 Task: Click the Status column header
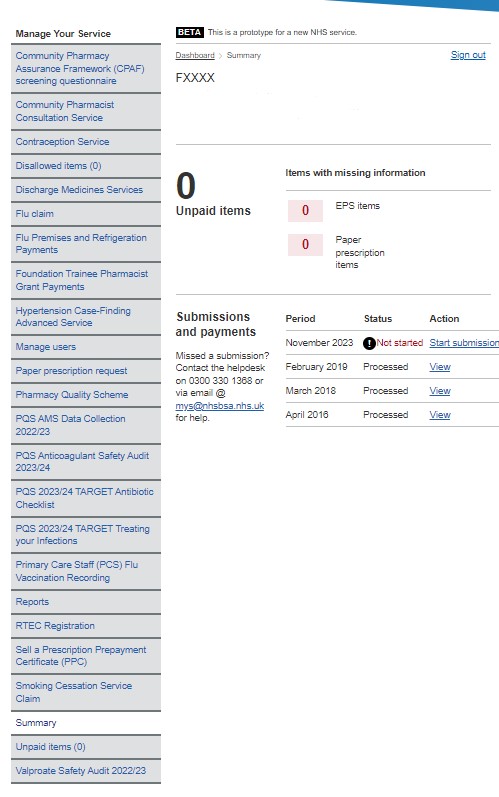pyautogui.click(x=378, y=319)
